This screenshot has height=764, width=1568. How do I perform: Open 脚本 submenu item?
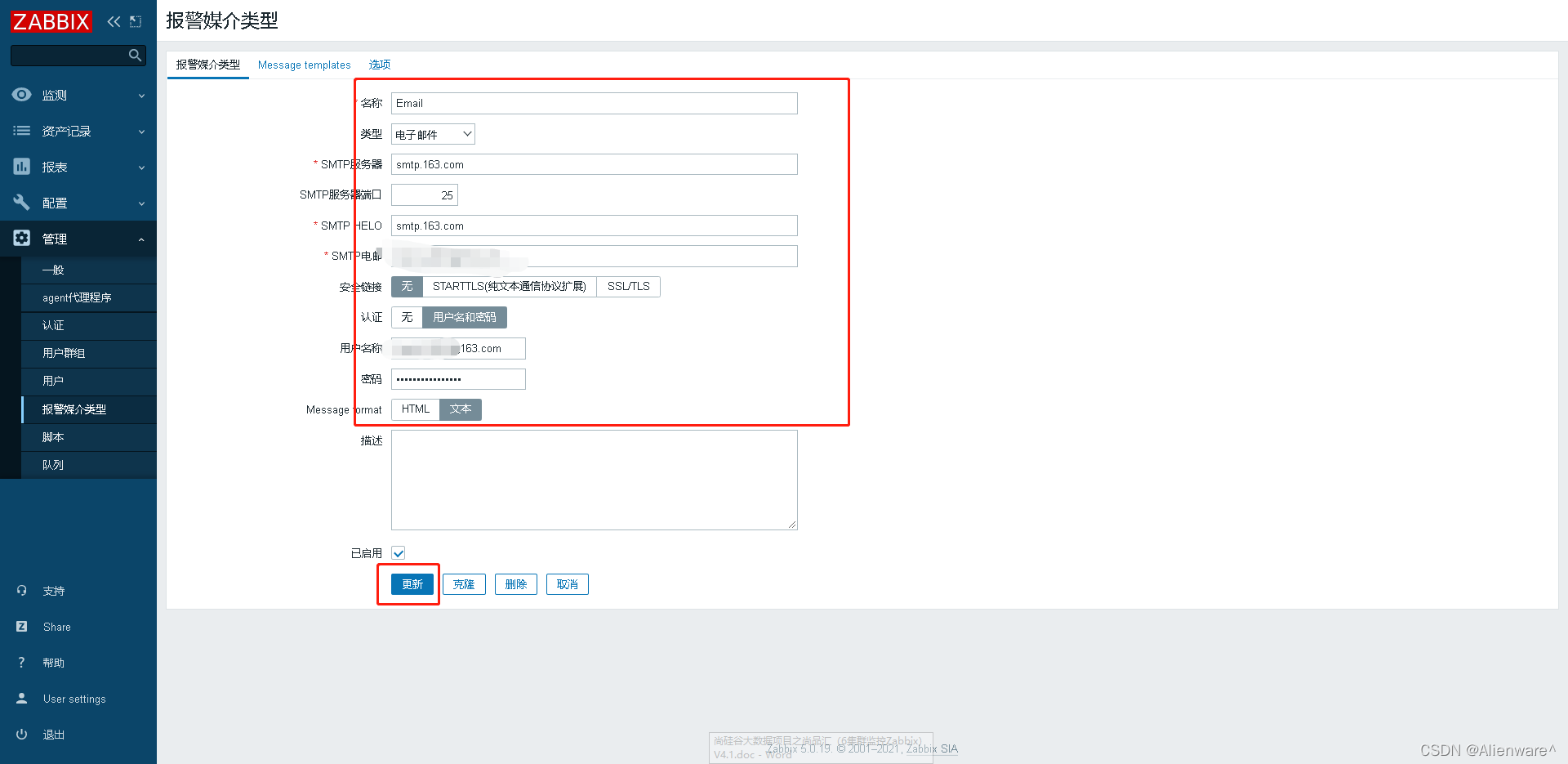point(89,437)
